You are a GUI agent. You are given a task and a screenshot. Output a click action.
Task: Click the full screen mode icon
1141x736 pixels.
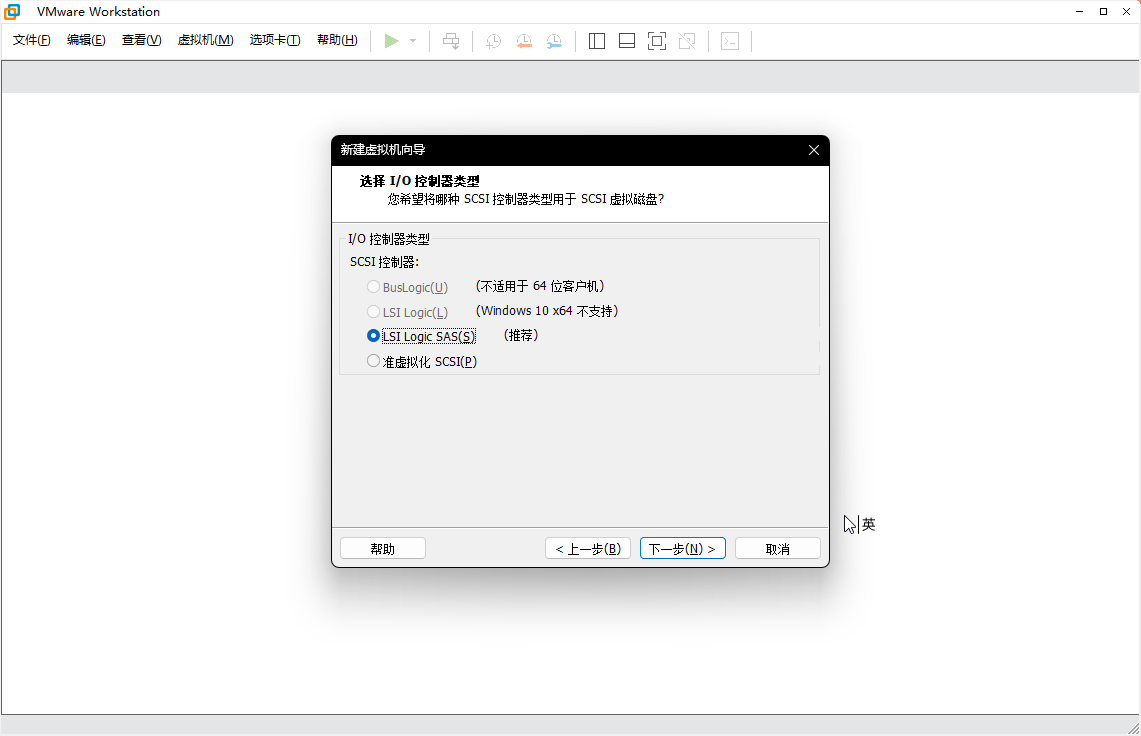pyautogui.click(x=656, y=41)
